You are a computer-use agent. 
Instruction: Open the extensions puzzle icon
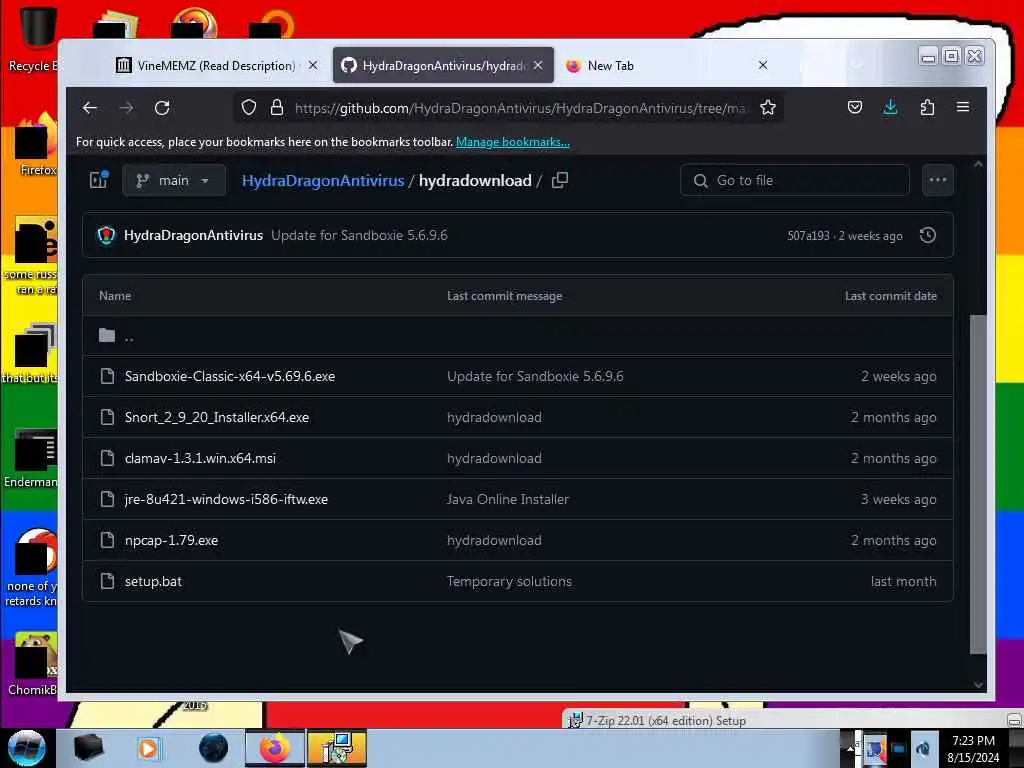tap(927, 108)
